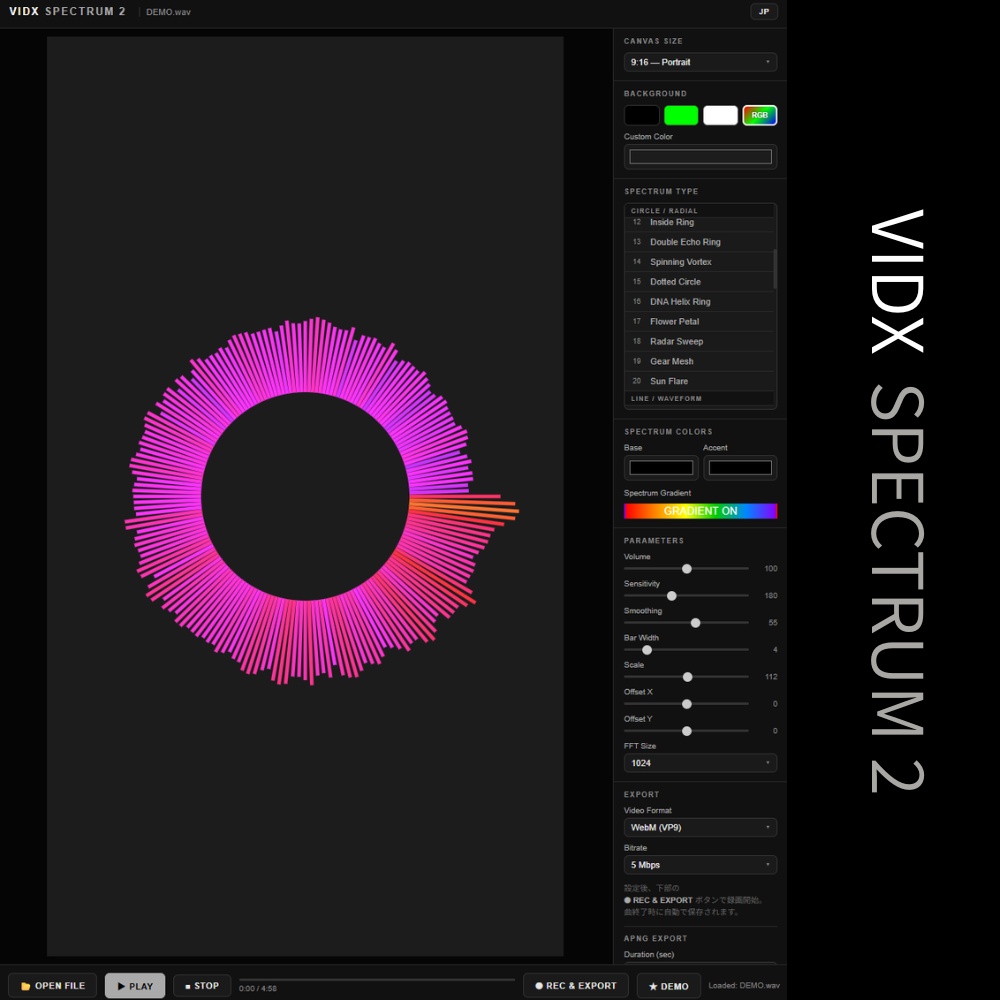Viewport: 1000px width, 1000px height.
Task: Click the Scale value 112
Action: [770, 677]
